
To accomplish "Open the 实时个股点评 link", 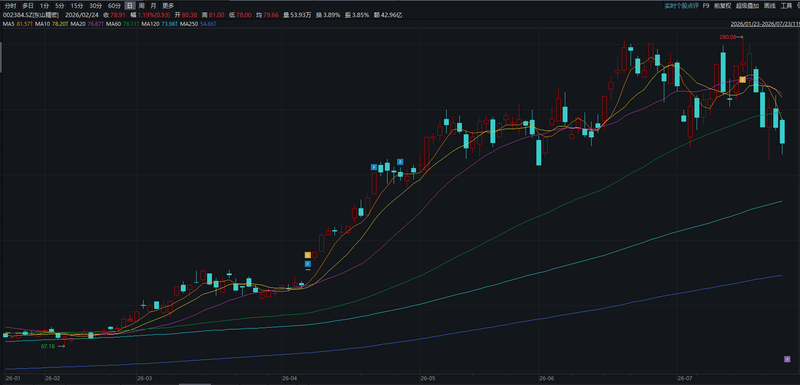I will point(681,6).
